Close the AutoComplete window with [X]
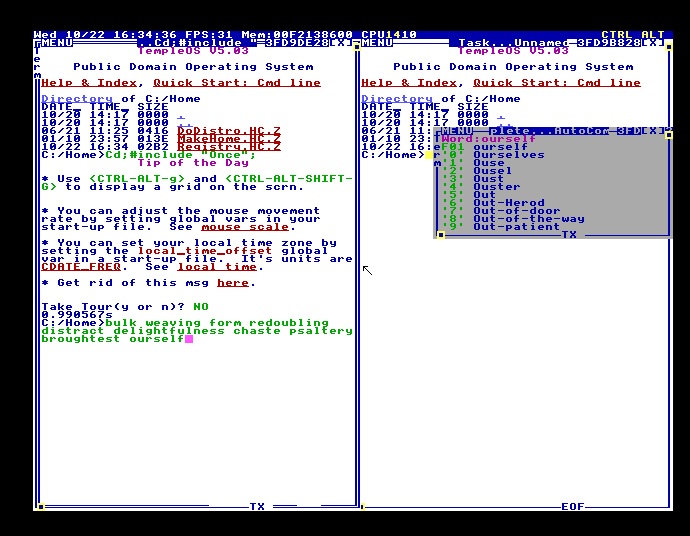 (653, 131)
